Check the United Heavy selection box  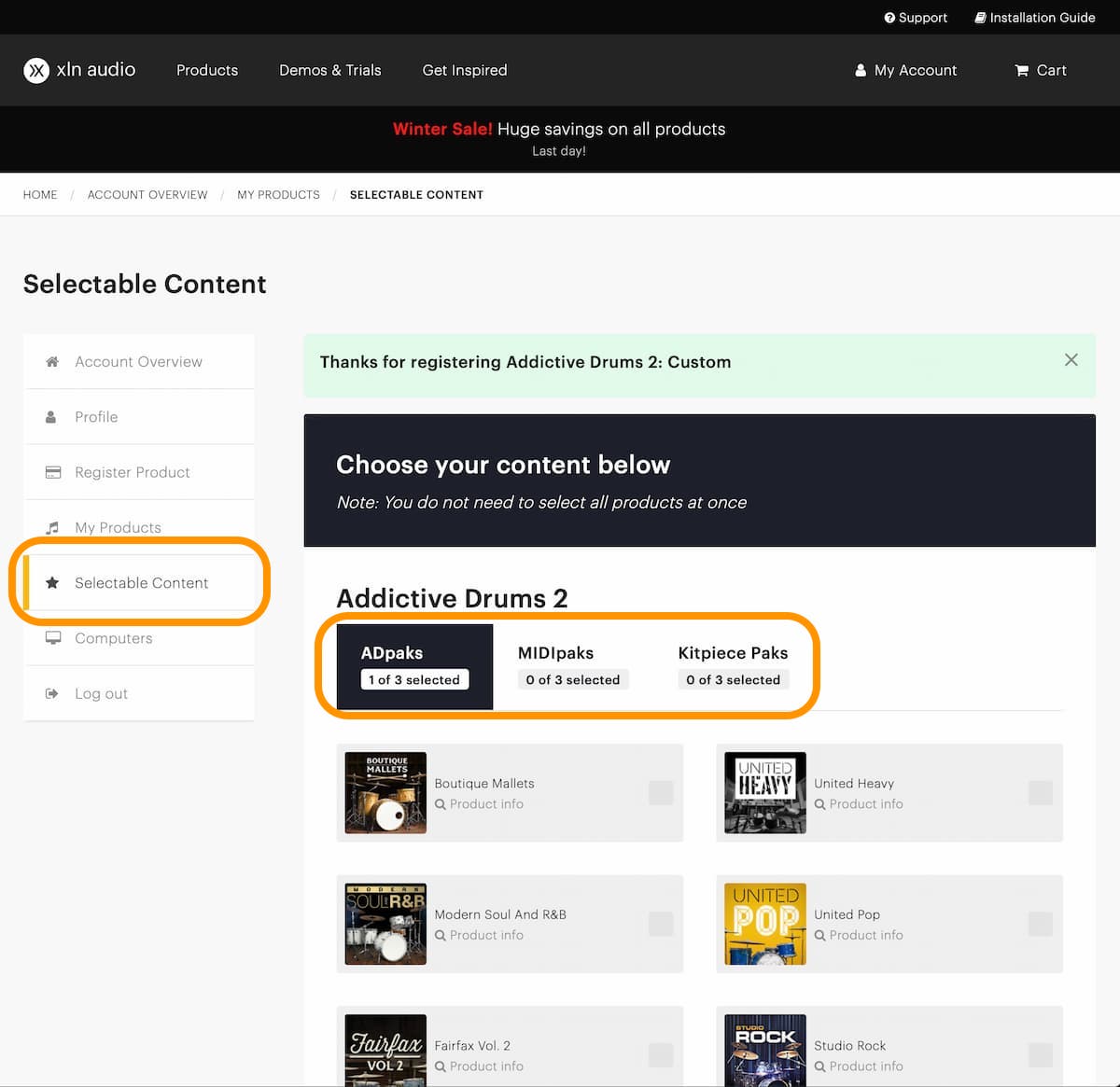pyautogui.click(x=1041, y=793)
